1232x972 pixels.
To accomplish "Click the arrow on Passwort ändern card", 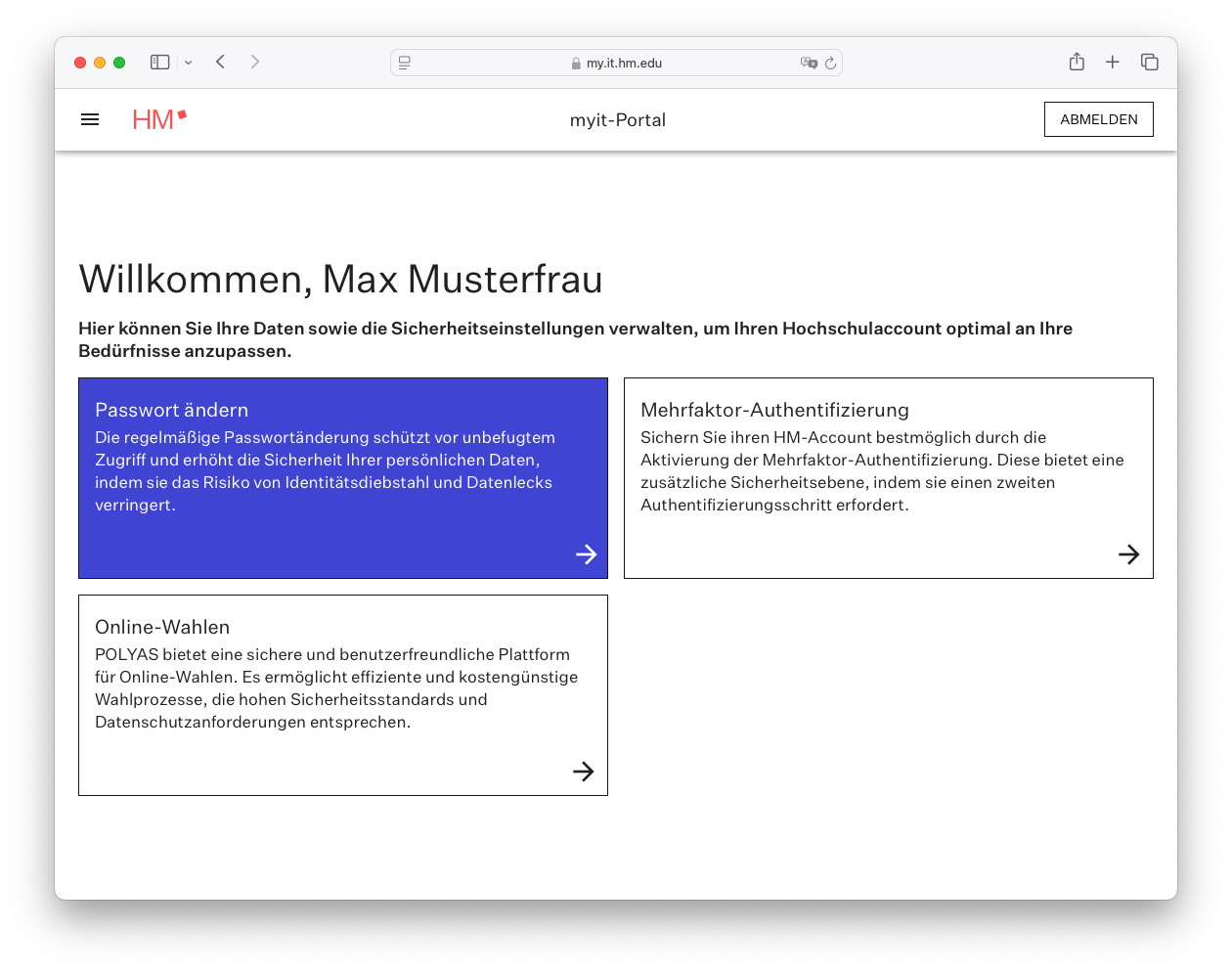I will coord(586,554).
